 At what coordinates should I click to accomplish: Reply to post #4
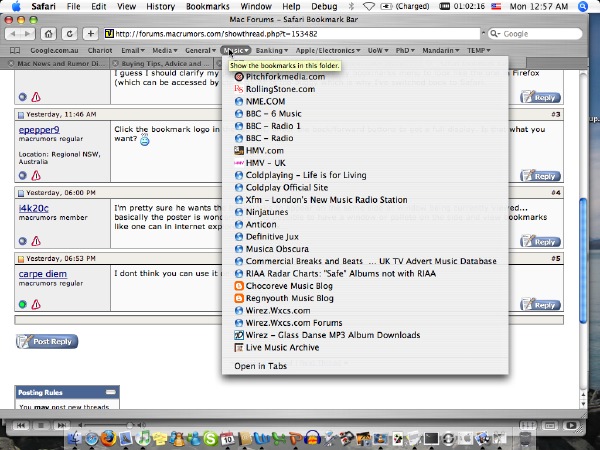(541, 242)
